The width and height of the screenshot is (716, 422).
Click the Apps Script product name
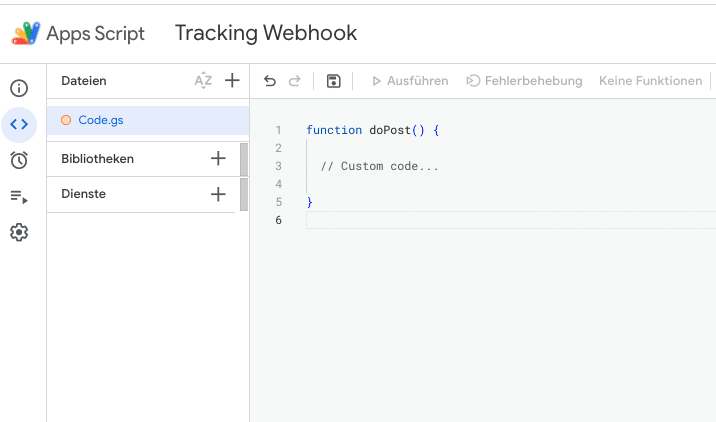[x=95, y=33]
